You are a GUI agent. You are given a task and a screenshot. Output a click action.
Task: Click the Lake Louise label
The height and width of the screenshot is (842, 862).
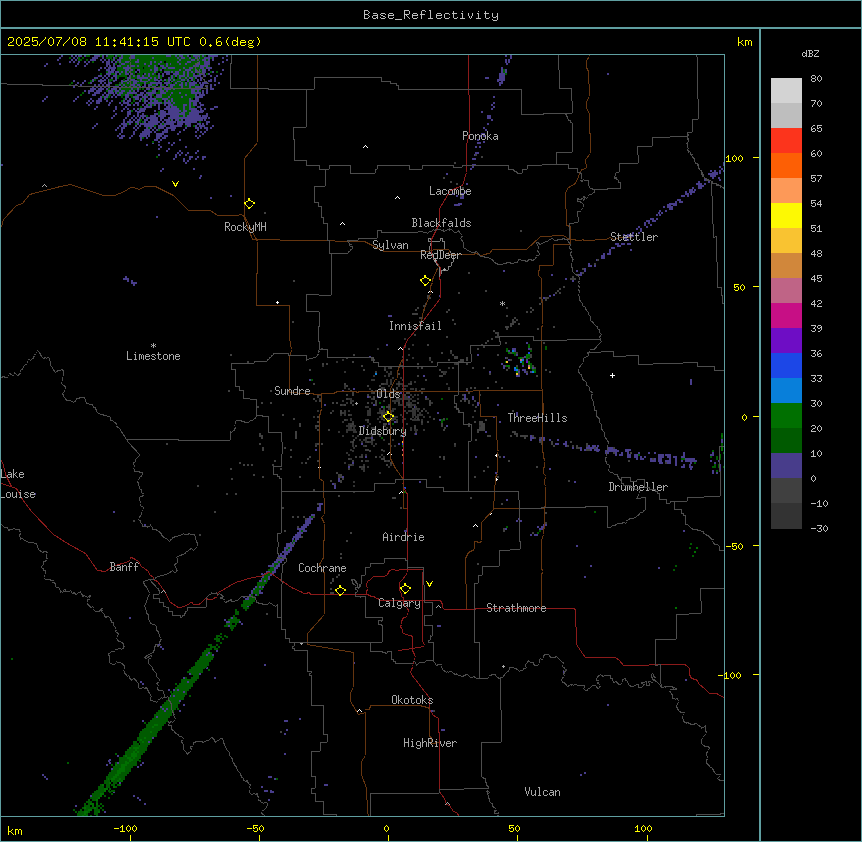click(x=18, y=484)
